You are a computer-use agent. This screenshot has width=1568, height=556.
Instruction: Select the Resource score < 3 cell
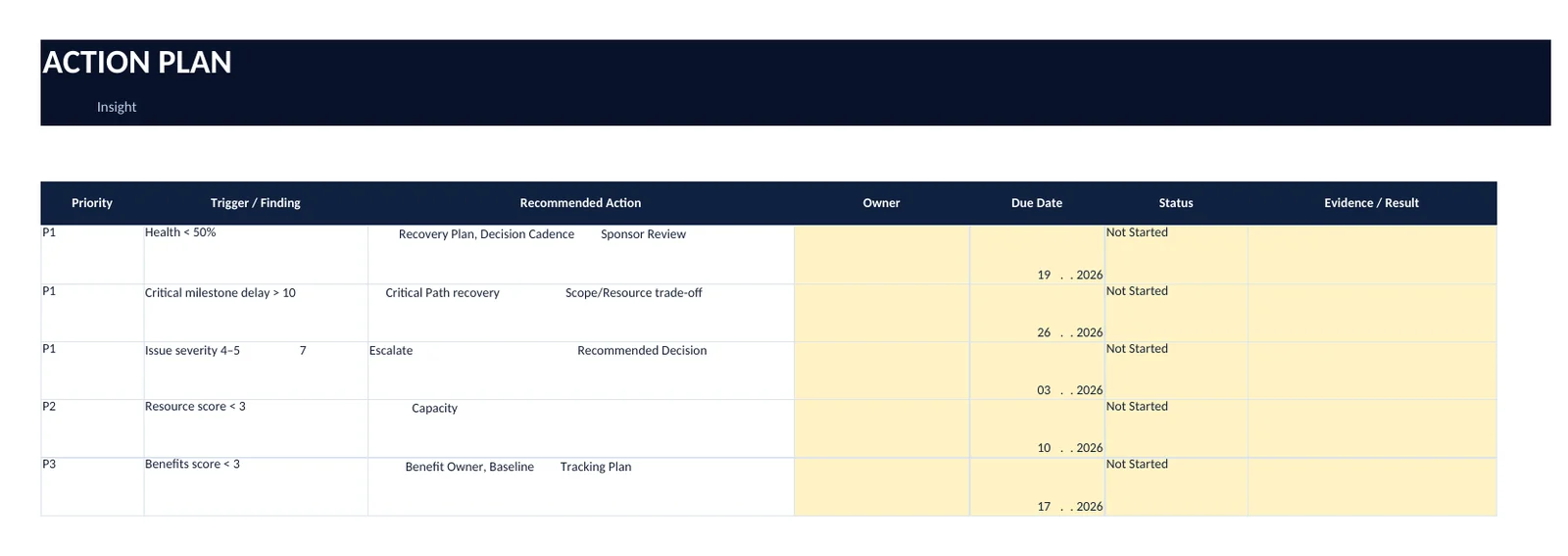256,429
